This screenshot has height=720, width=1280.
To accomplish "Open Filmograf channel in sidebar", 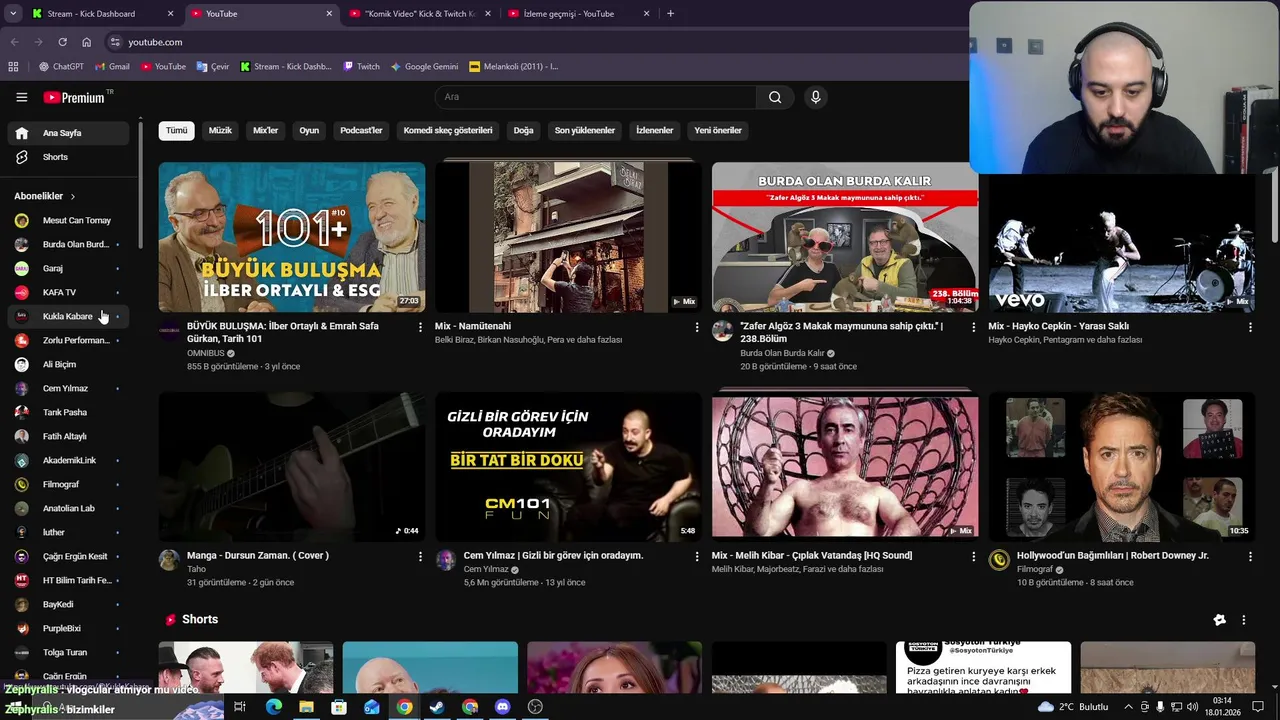I will click(x=69, y=484).
